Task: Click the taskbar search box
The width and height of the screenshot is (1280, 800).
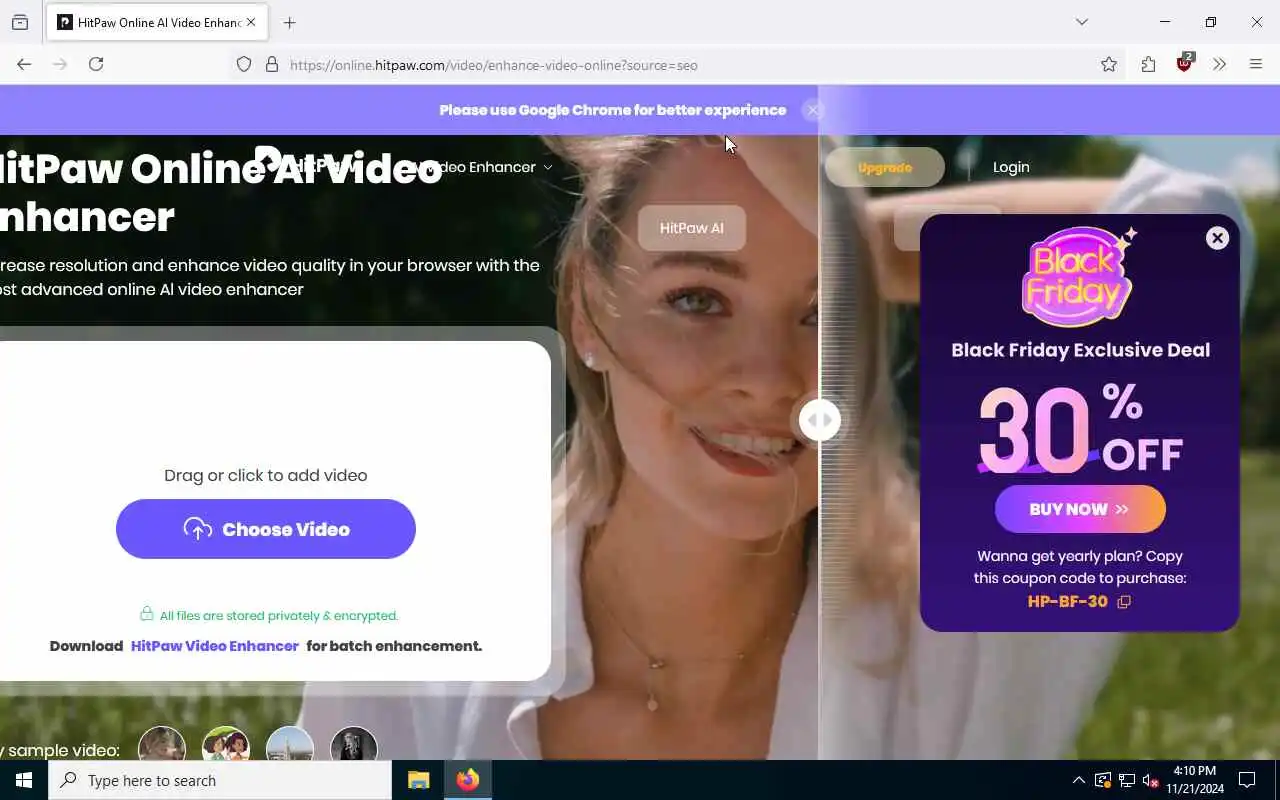Action: (220, 780)
